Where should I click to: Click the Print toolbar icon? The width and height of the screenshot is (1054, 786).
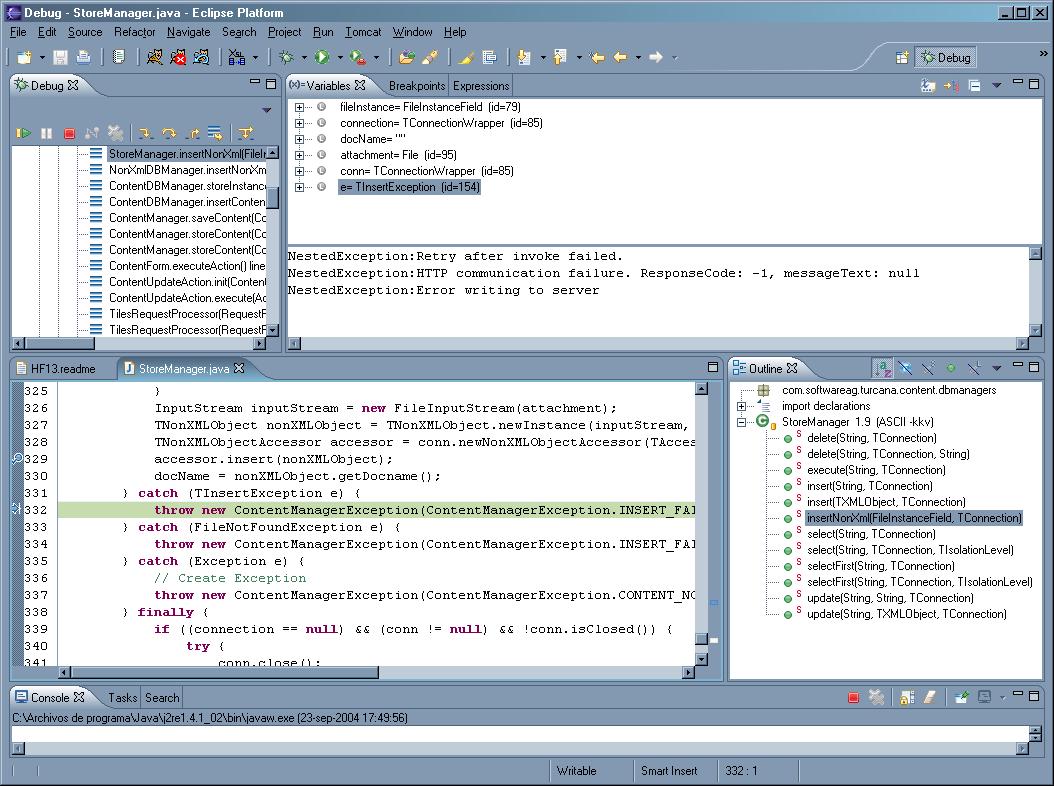83,58
